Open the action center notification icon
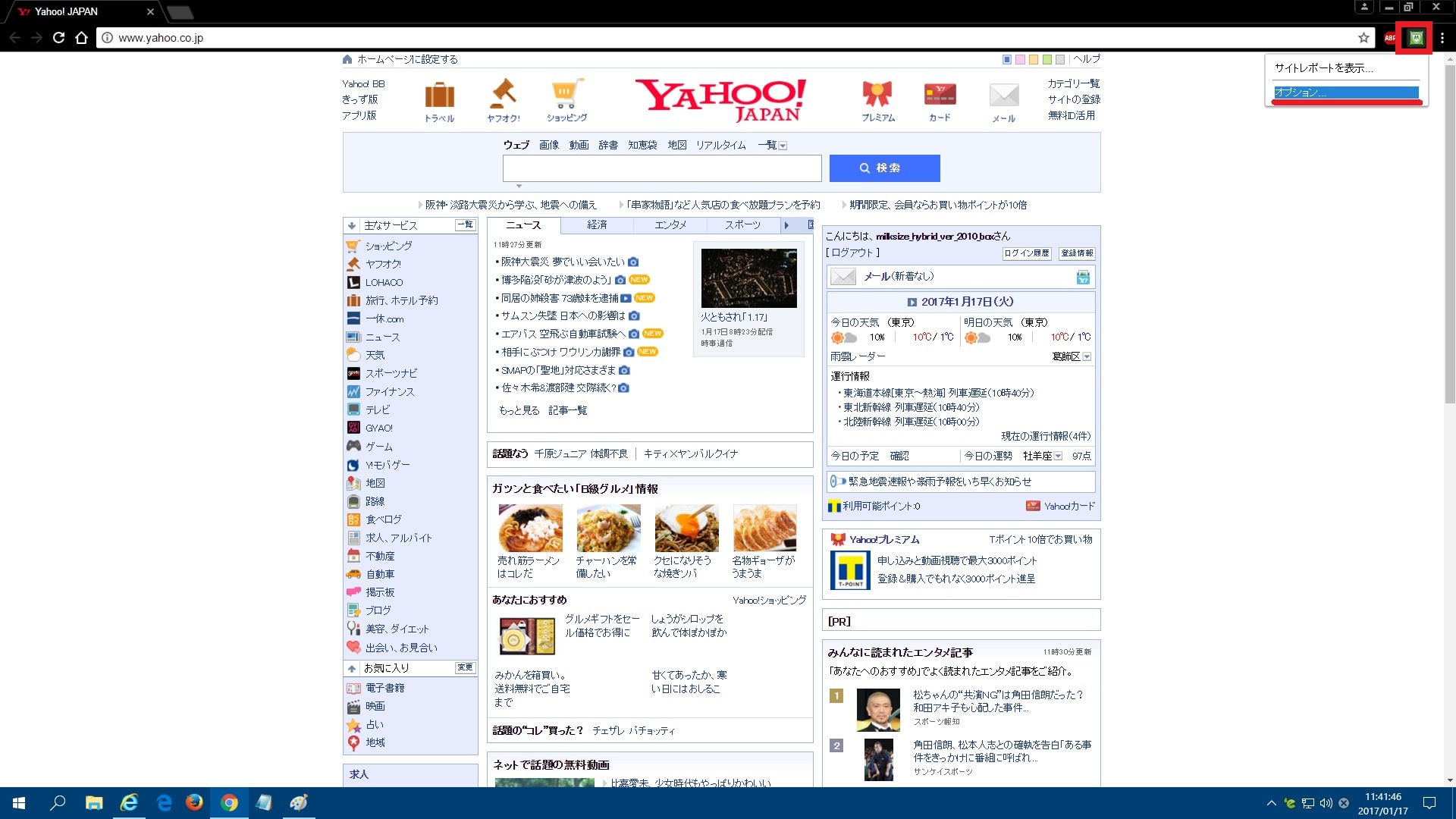 coord(1429,802)
